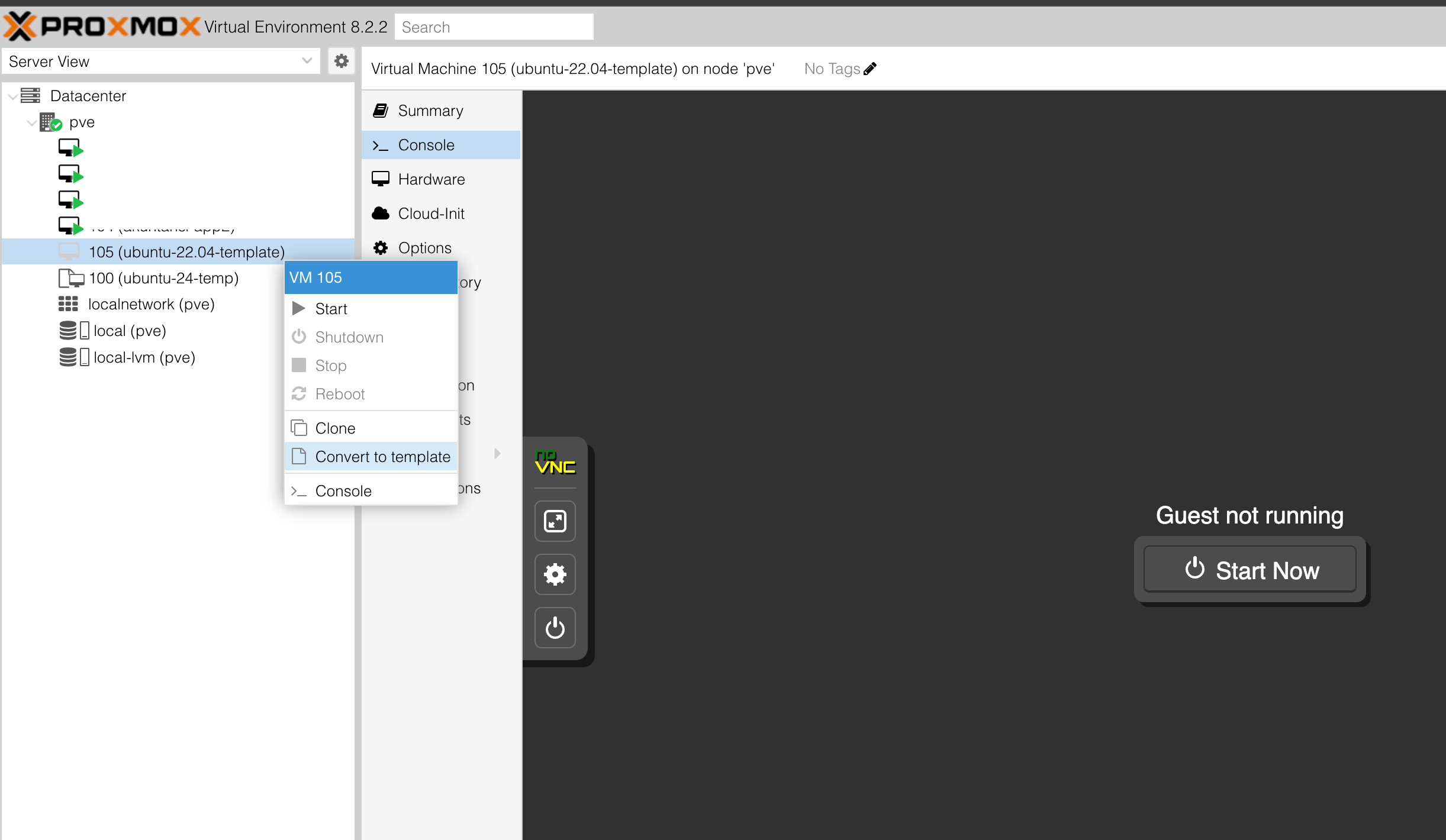1446x840 pixels.
Task: Select the local-lvm (pve) storage
Action: tap(144, 357)
